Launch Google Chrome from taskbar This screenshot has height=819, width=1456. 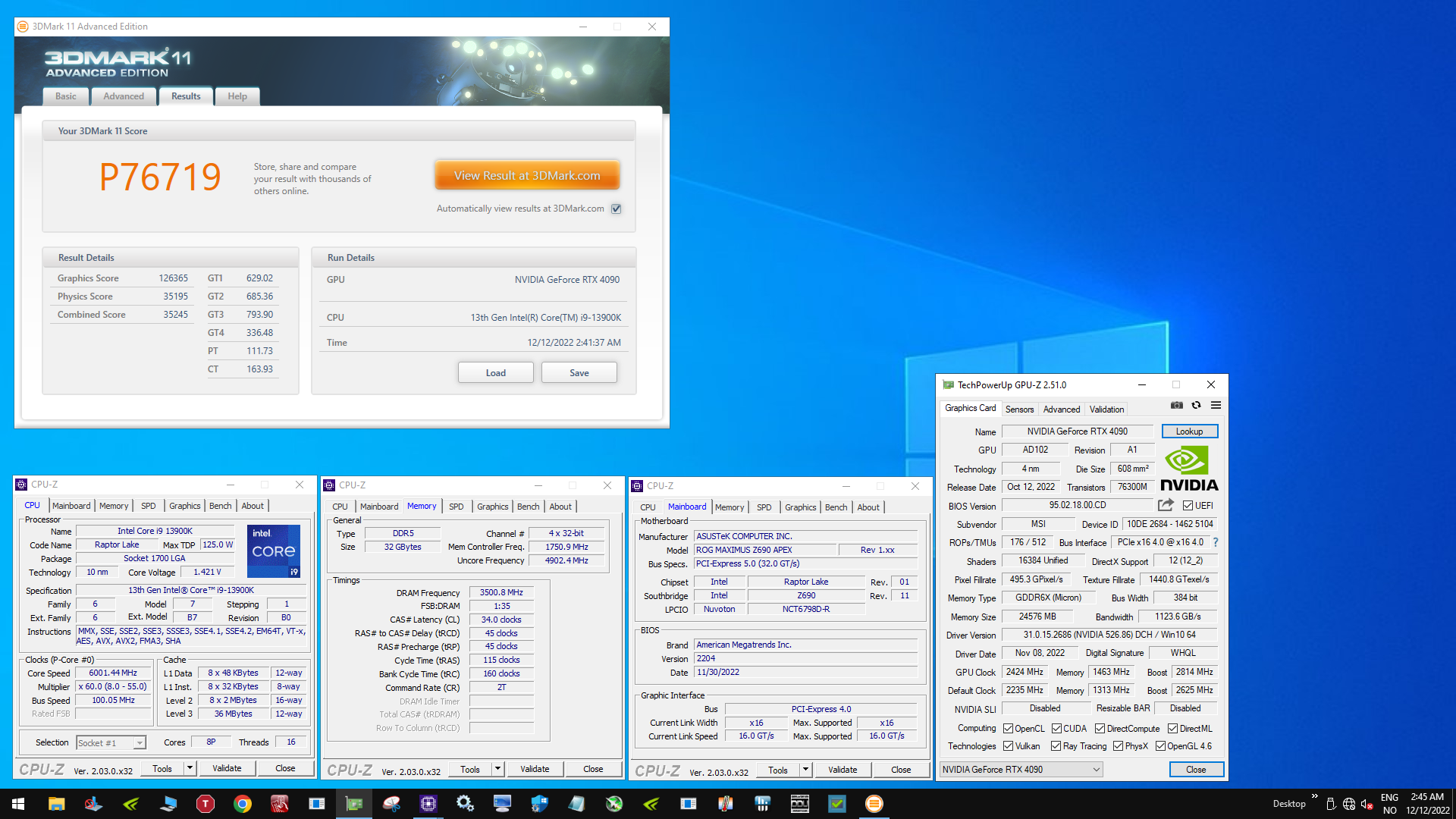click(x=243, y=804)
